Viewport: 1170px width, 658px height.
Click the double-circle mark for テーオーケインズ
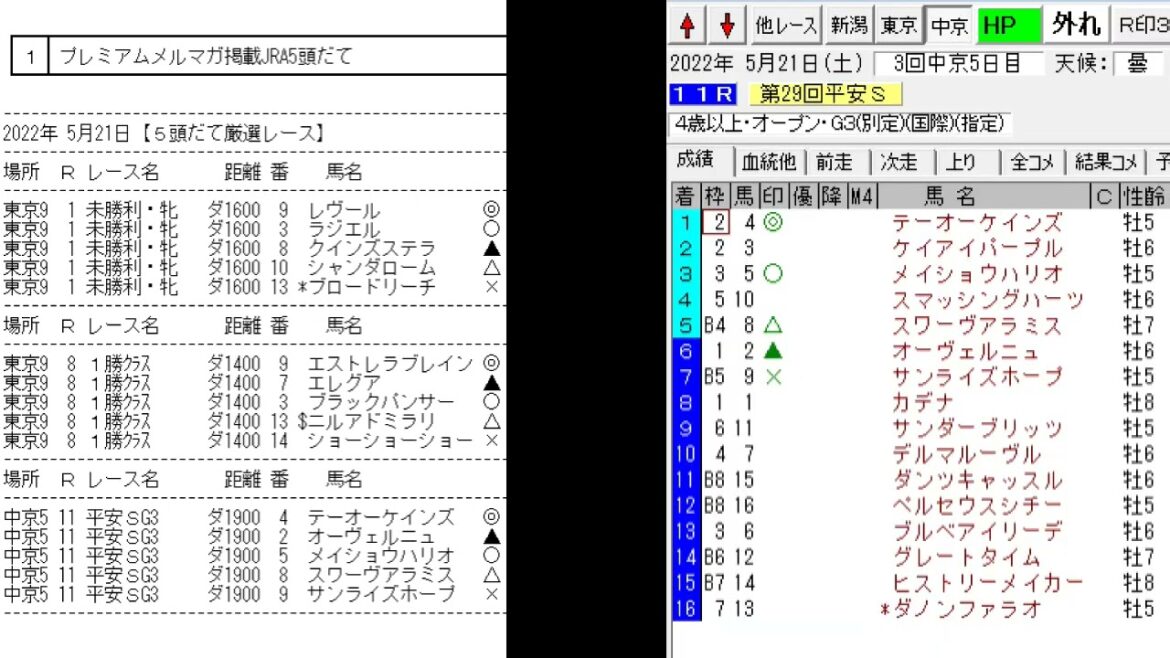tap(772, 222)
